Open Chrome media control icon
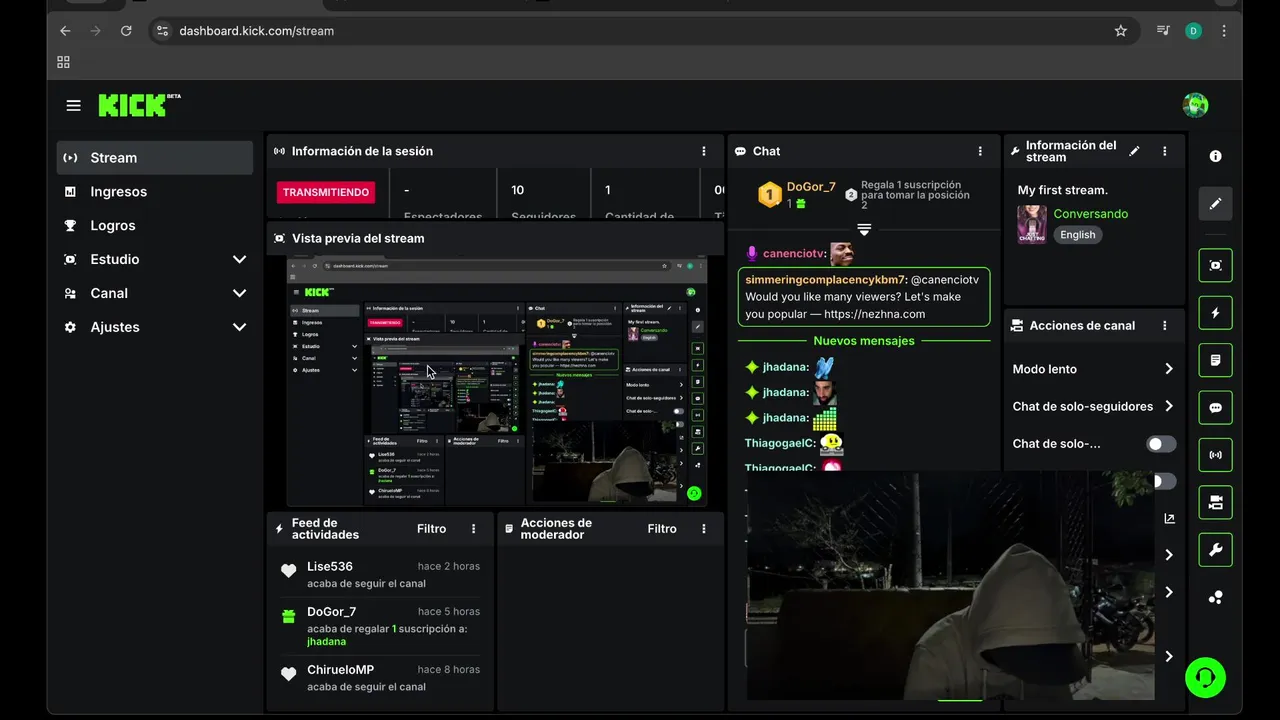The width and height of the screenshot is (1280, 720). (x=1163, y=31)
